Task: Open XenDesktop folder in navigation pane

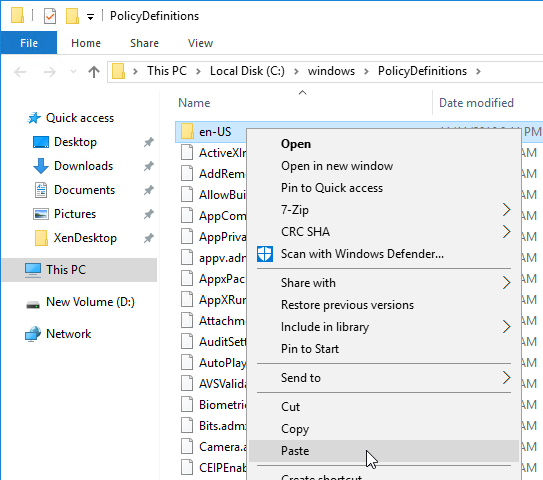Action: click(x=85, y=238)
